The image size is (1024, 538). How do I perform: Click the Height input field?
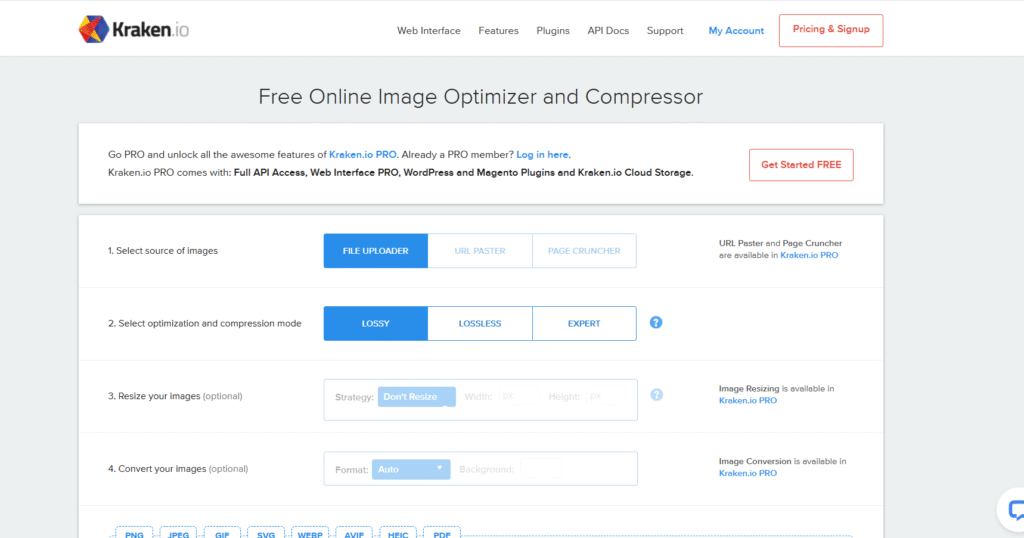606,396
